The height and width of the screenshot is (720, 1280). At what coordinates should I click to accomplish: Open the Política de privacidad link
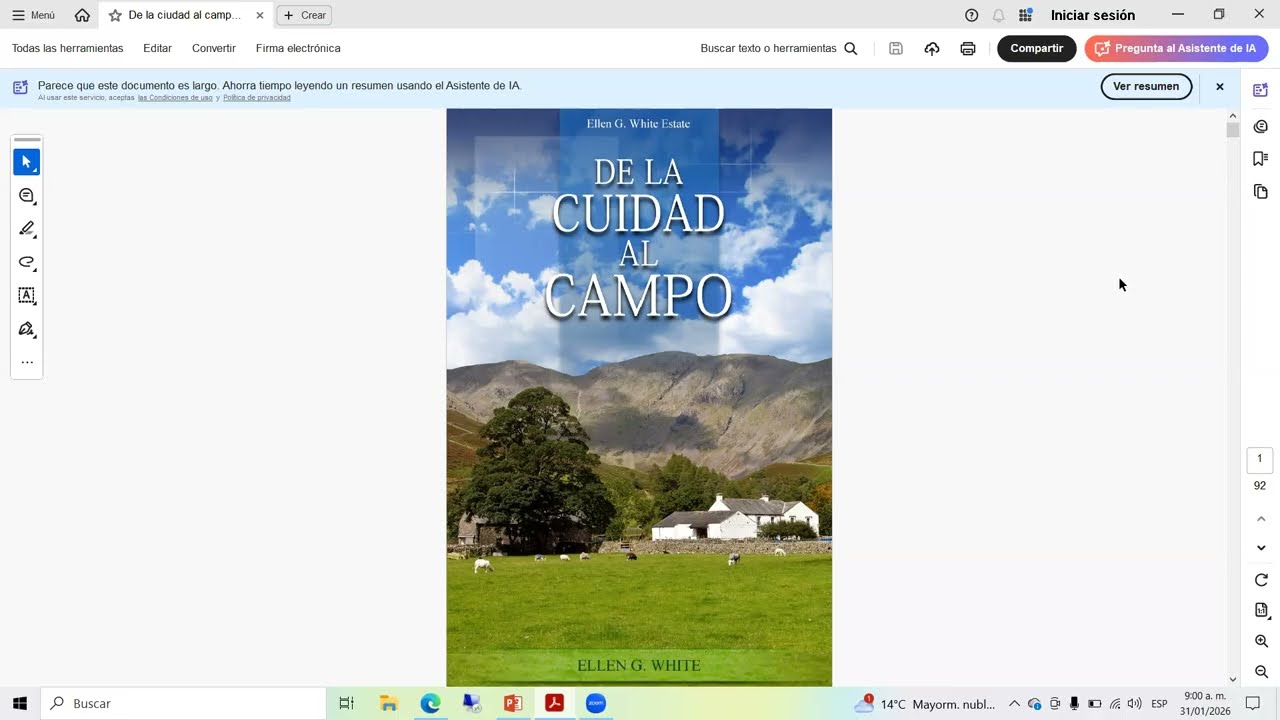click(257, 98)
